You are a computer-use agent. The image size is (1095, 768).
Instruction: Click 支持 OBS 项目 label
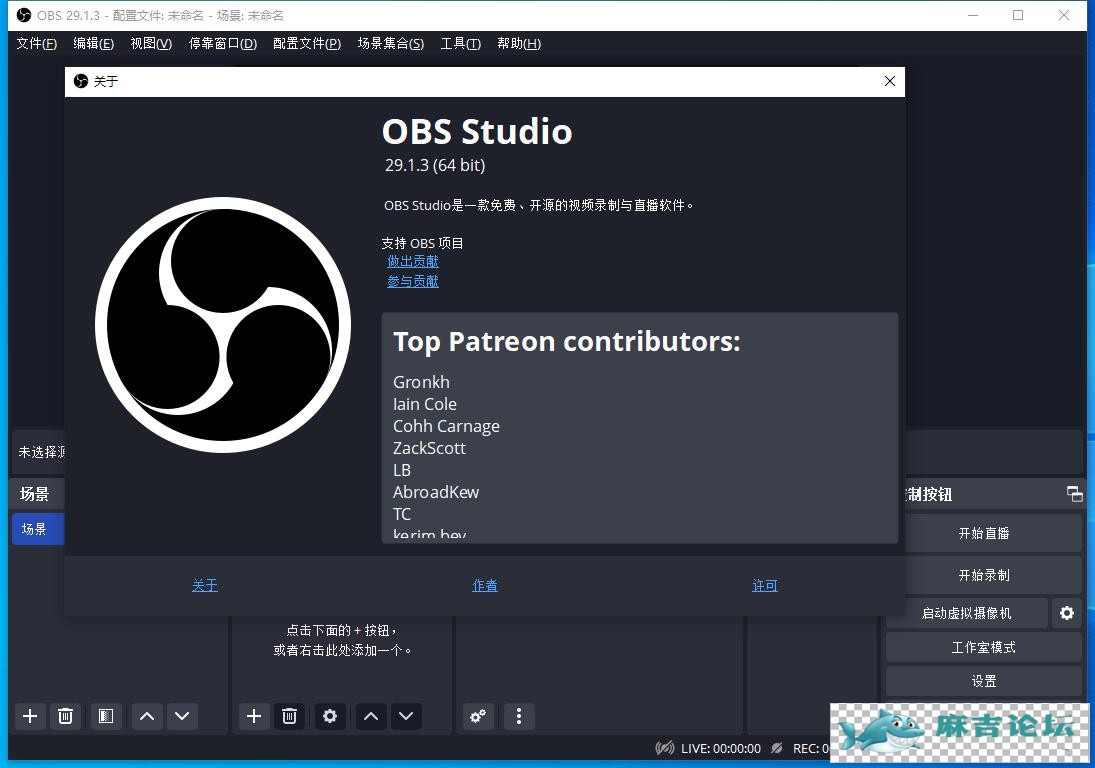pos(422,243)
